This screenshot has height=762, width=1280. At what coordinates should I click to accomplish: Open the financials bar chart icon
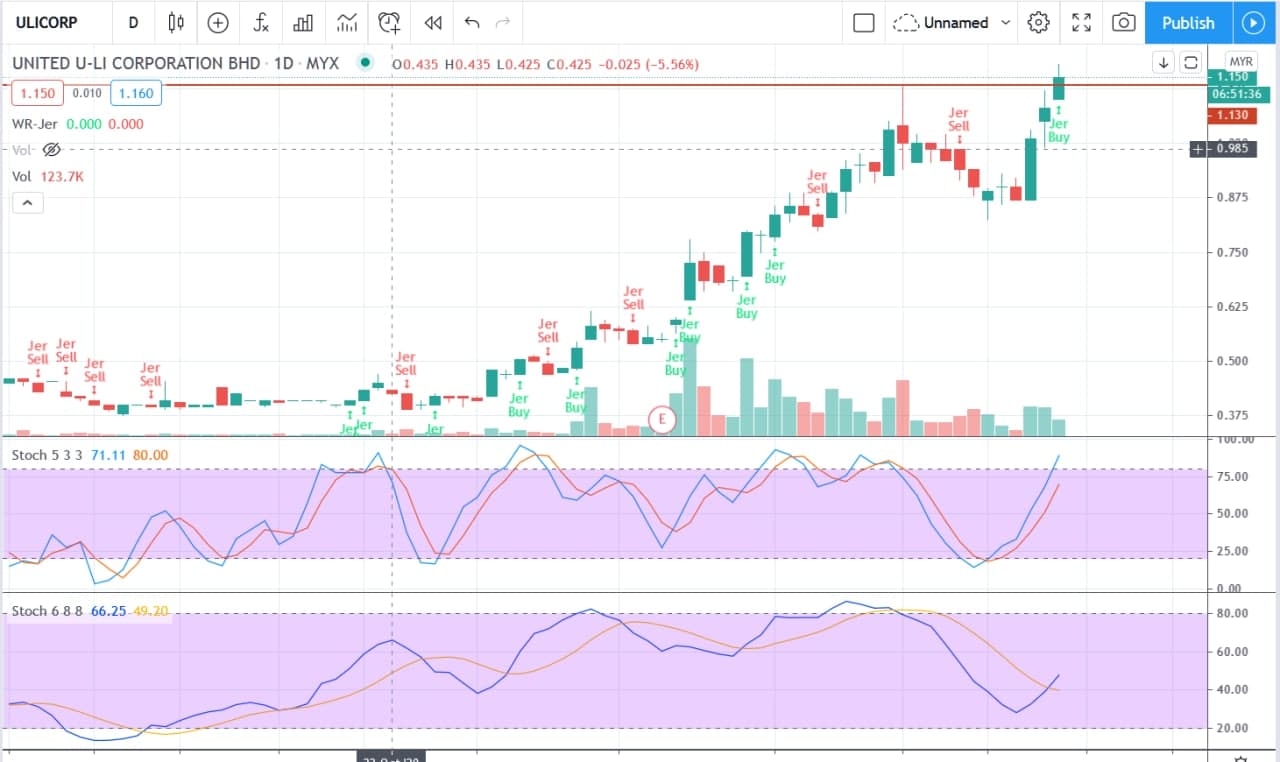tap(304, 22)
